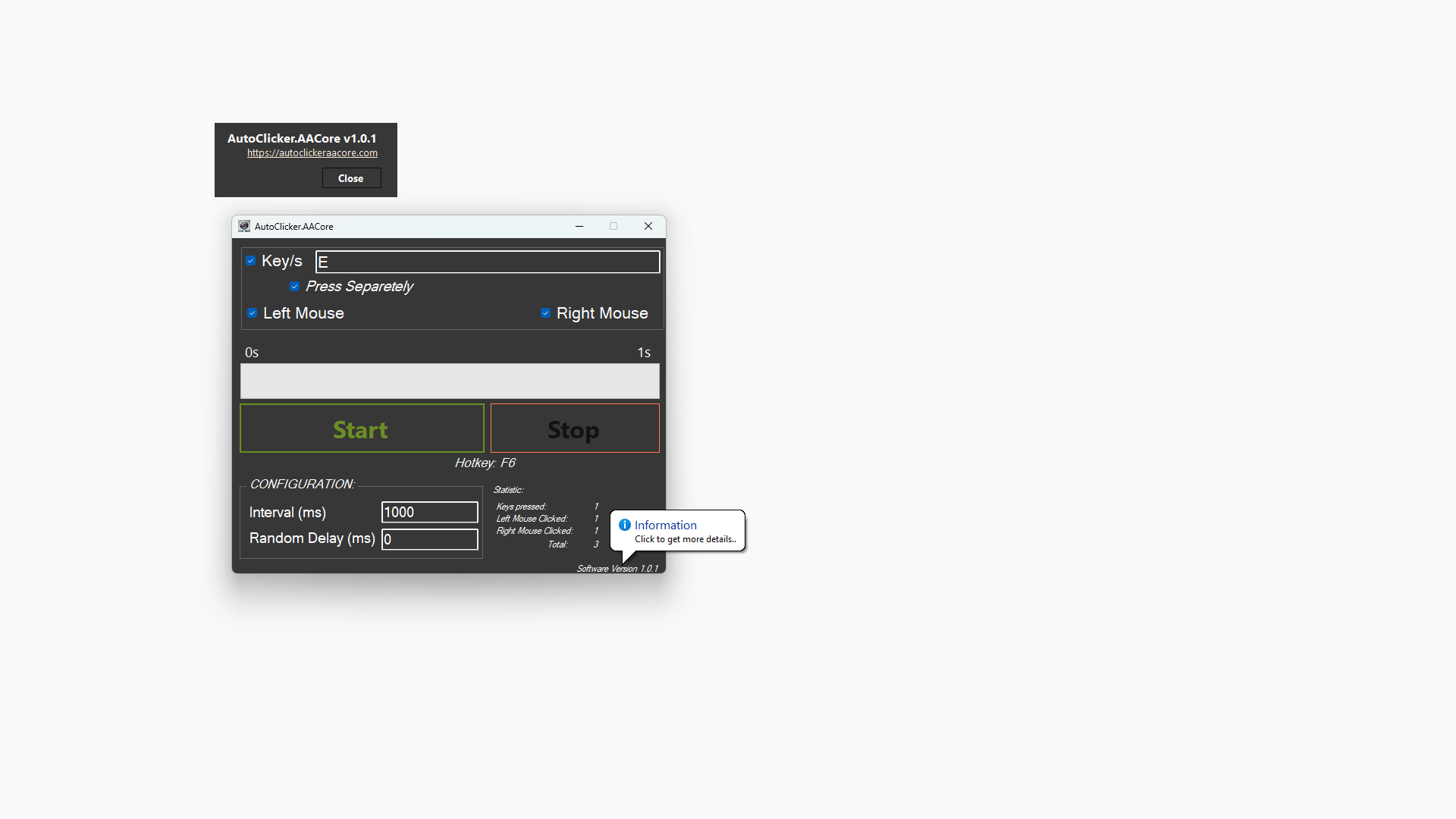Open the autoclickeraacore.com link
Viewport: 1456px width, 819px height.
point(312,153)
